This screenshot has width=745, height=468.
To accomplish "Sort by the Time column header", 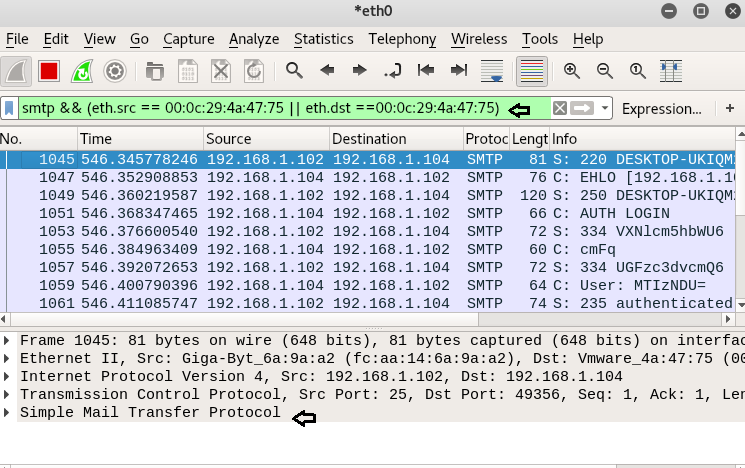I will coord(141,139).
